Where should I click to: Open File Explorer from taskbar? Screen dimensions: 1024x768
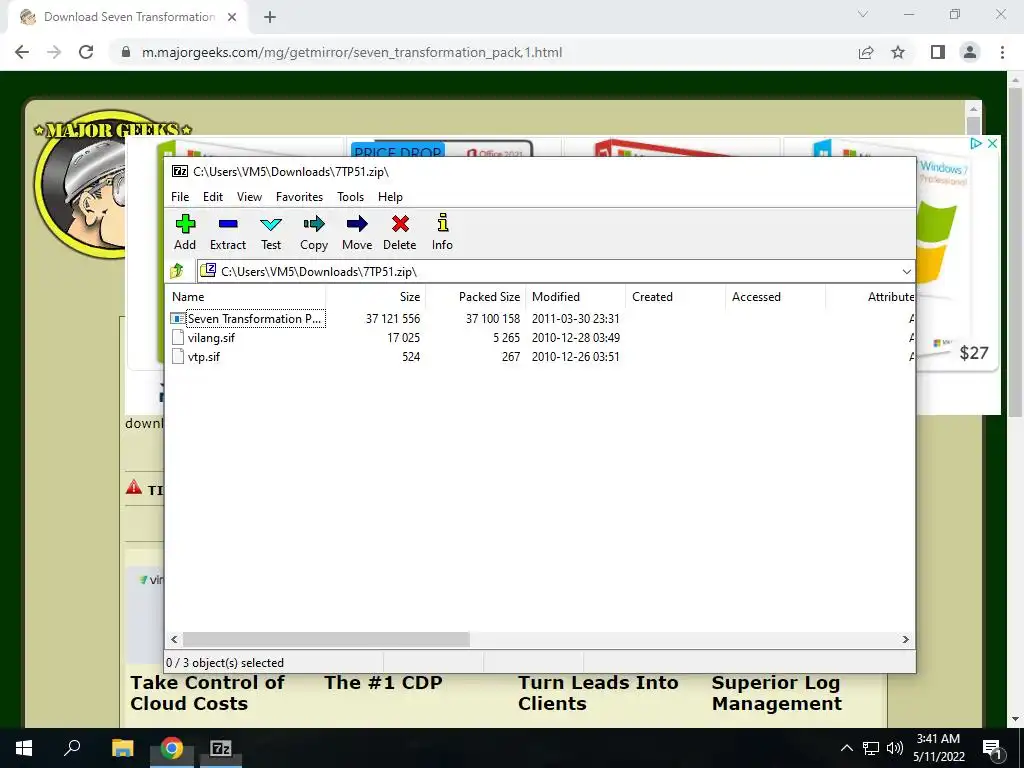click(122, 748)
